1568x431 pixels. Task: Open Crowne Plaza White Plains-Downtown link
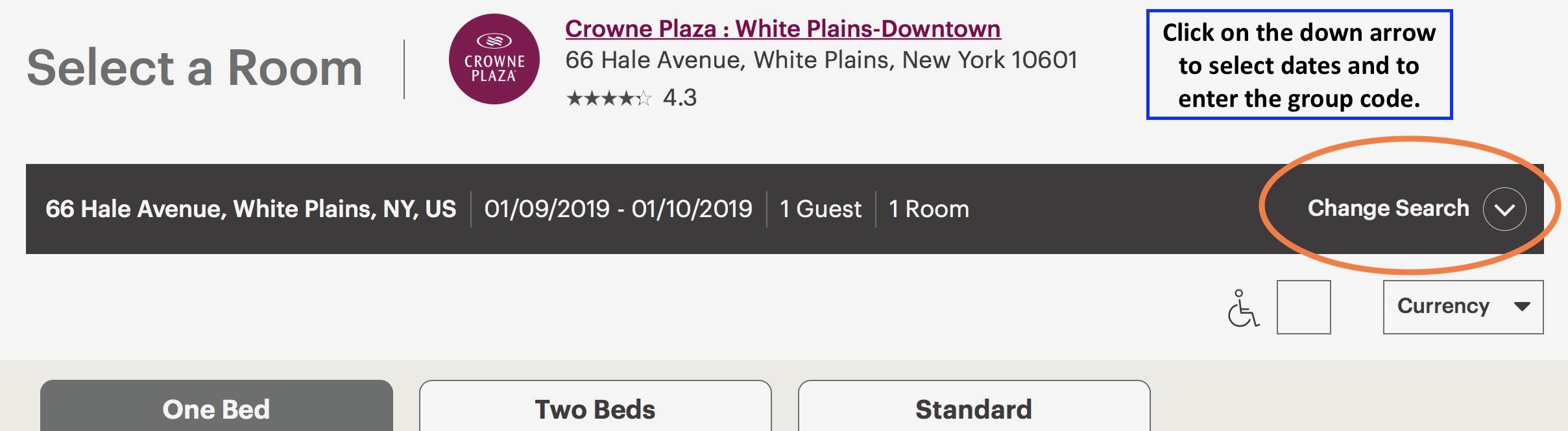(x=783, y=29)
